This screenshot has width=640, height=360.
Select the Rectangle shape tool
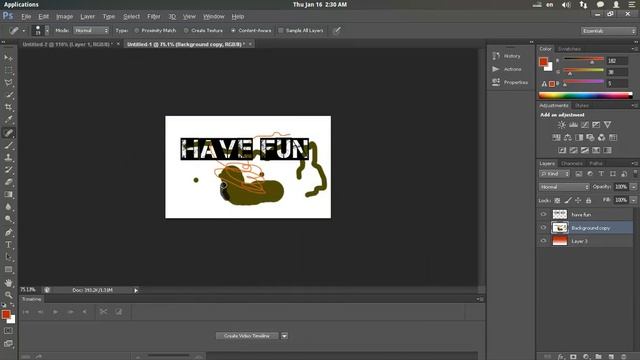pyautogui.click(x=8, y=270)
